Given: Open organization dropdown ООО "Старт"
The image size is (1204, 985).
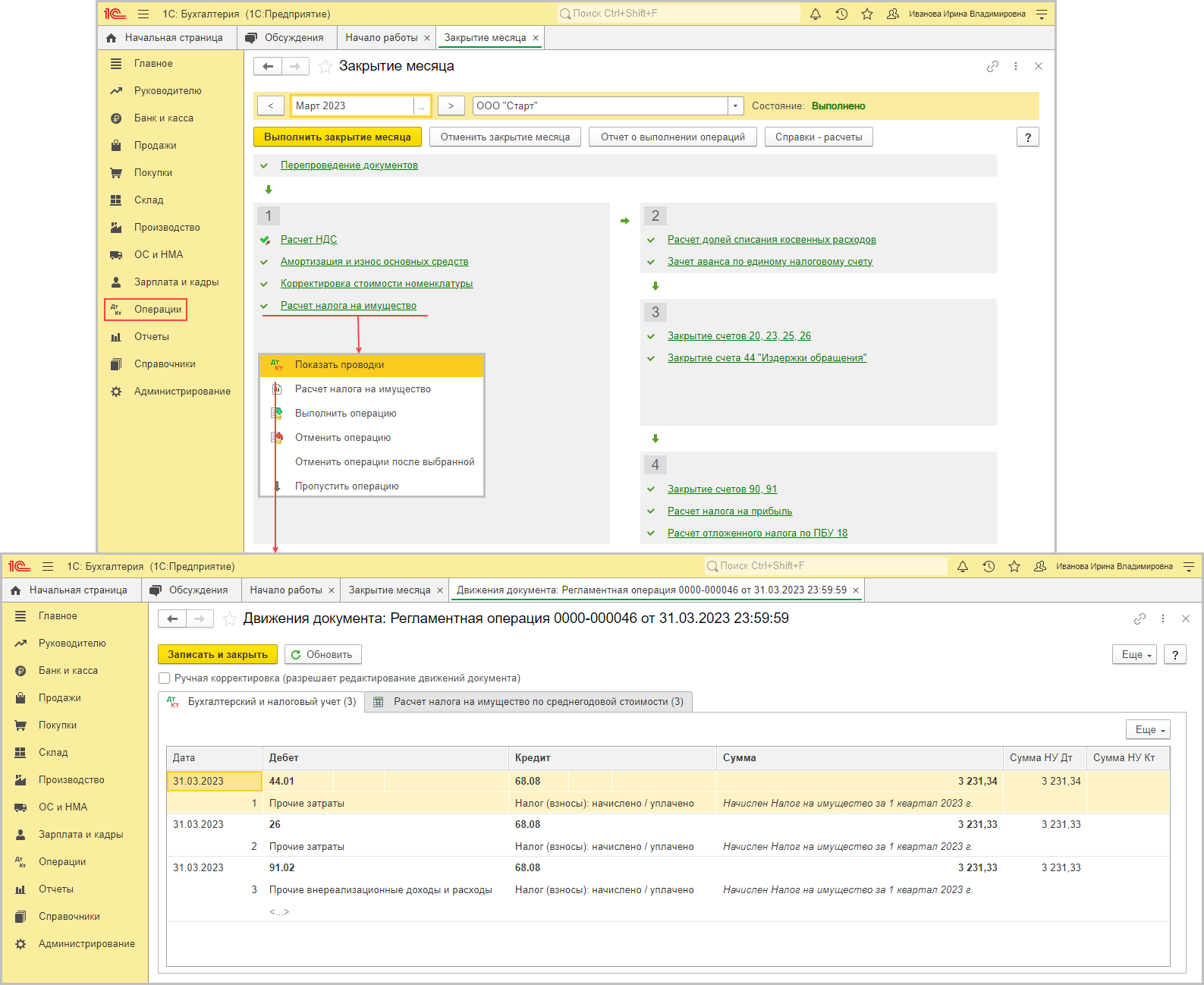Looking at the screenshot, I should point(735,105).
